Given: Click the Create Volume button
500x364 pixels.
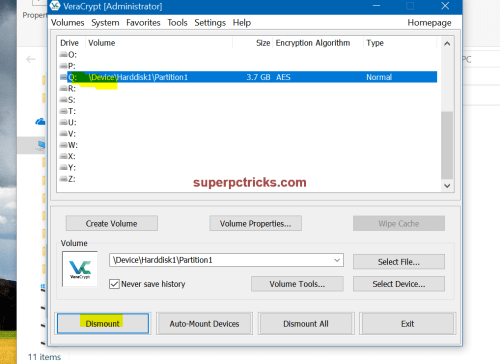Looking at the screenshot, I should coord(112,223).
